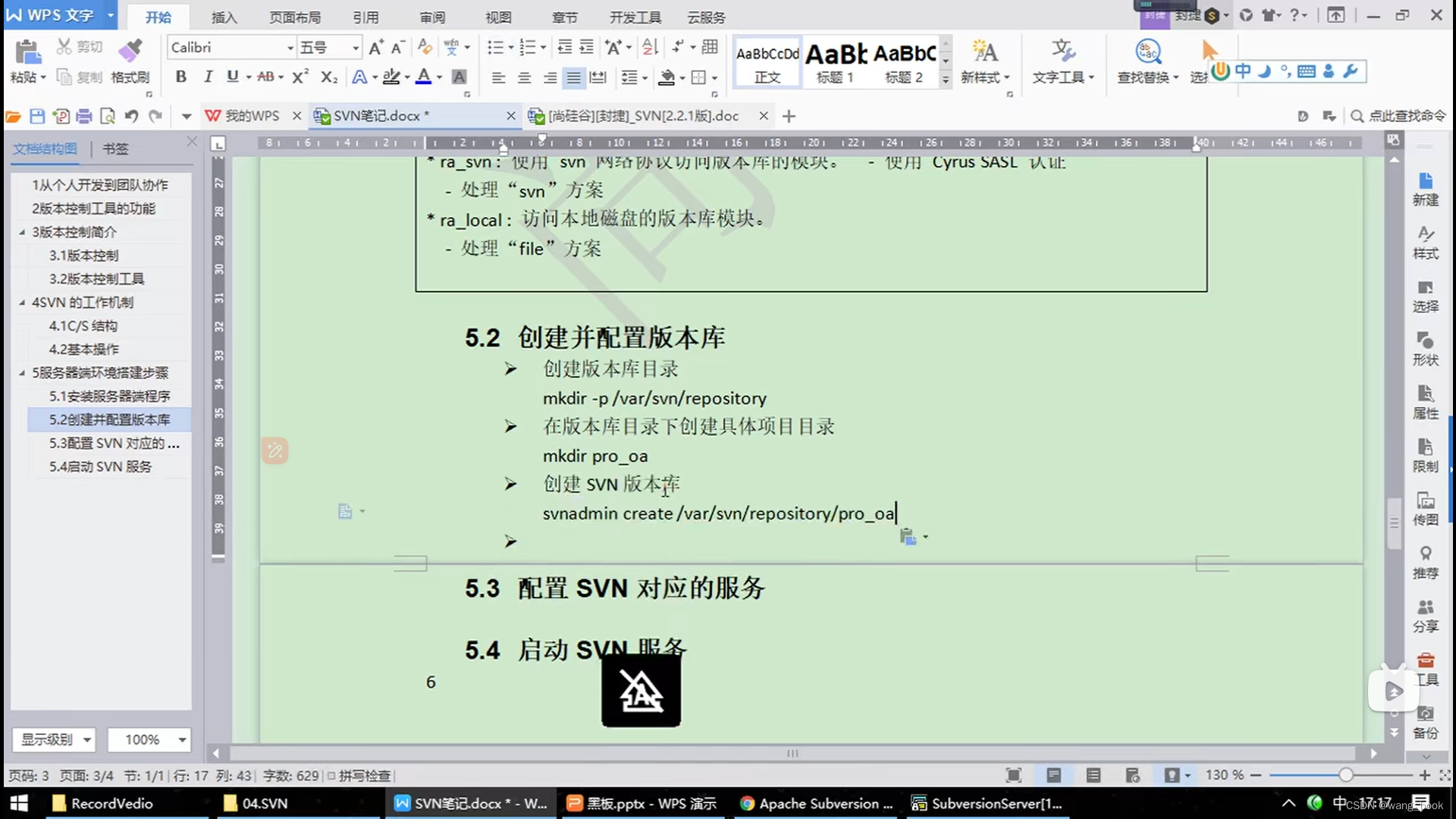
Task: Click the save icon in quick access toolbar
Action: coord(37,116)
